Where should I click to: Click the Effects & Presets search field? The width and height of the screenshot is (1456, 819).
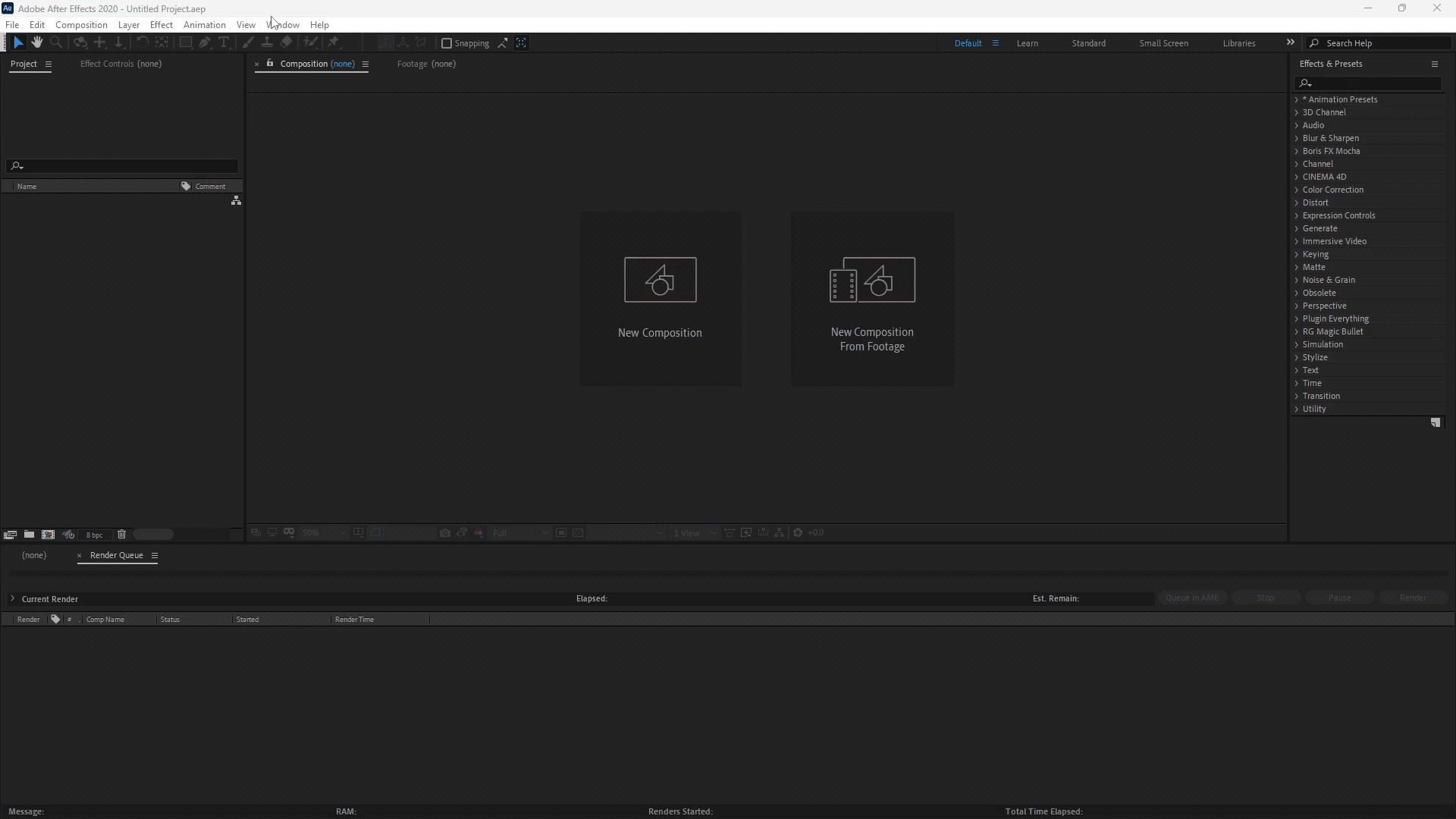[x=1369, y=83]
